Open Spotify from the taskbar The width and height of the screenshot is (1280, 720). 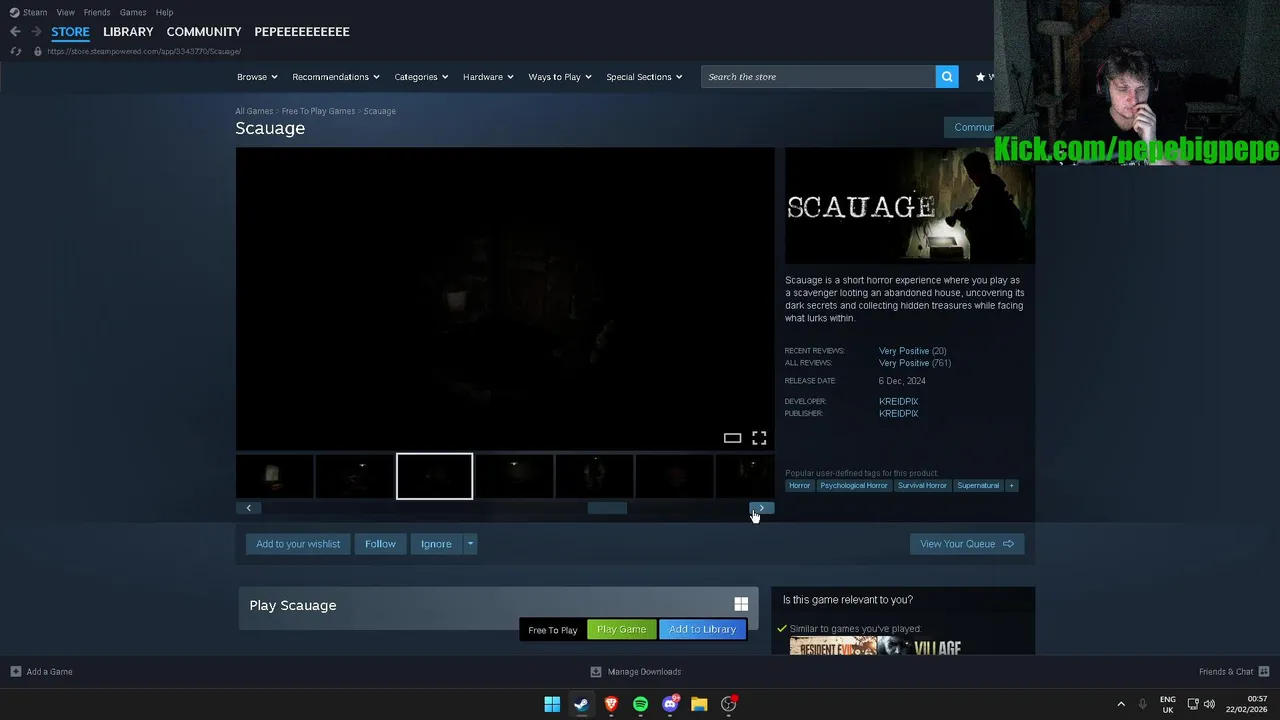[x=640, y=704]
